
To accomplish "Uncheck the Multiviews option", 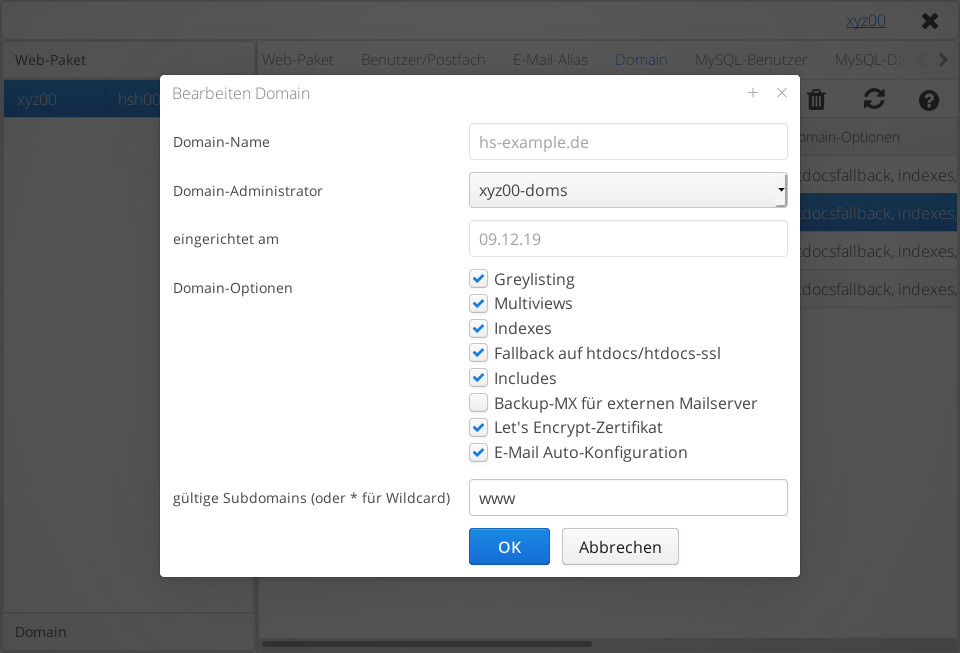I will (x=478, y=303).
